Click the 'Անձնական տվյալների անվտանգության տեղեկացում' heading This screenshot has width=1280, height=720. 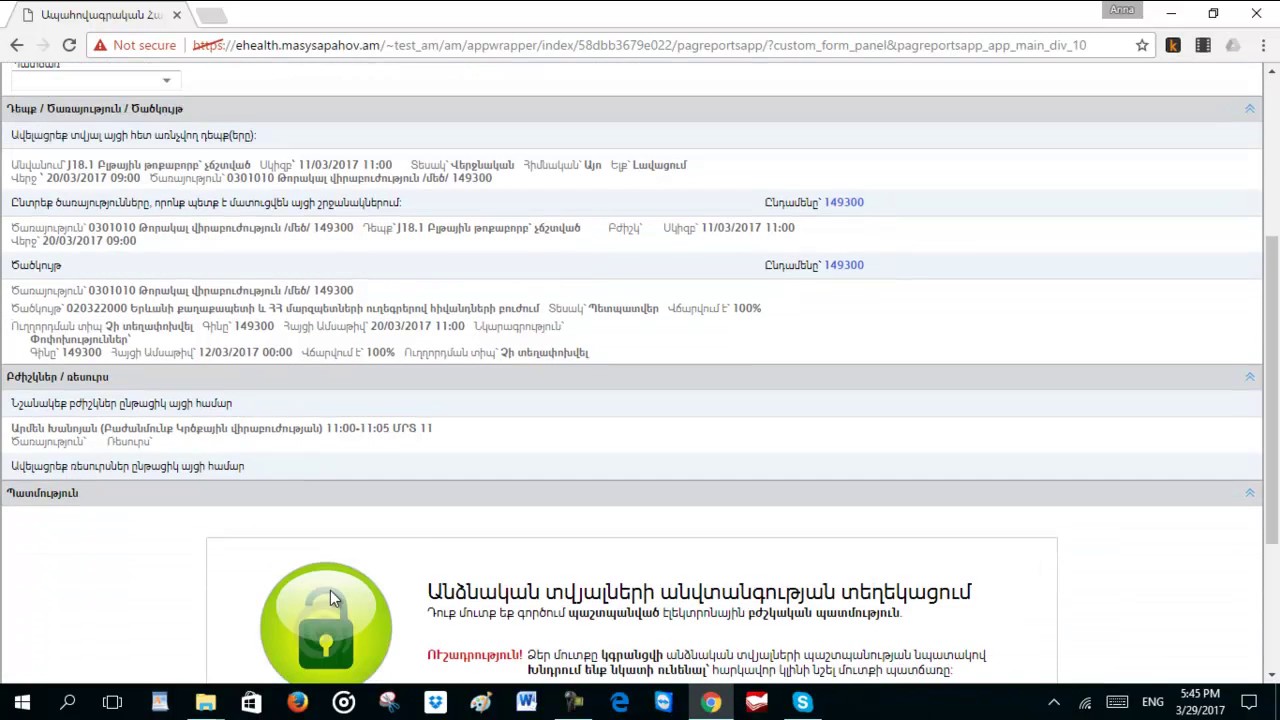(x=699, y=592)
